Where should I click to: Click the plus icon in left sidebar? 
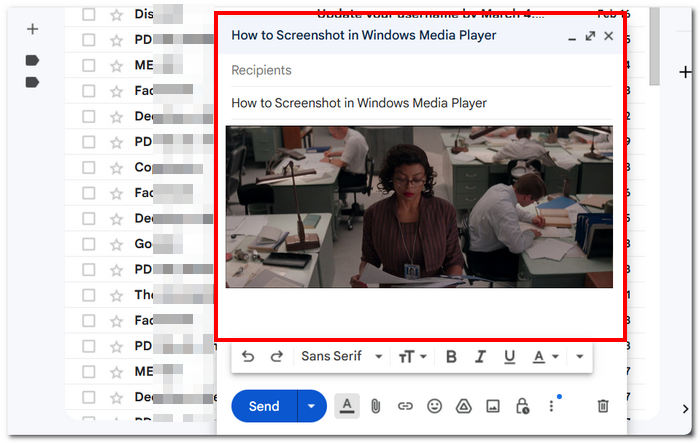click(x=32, y=29)
